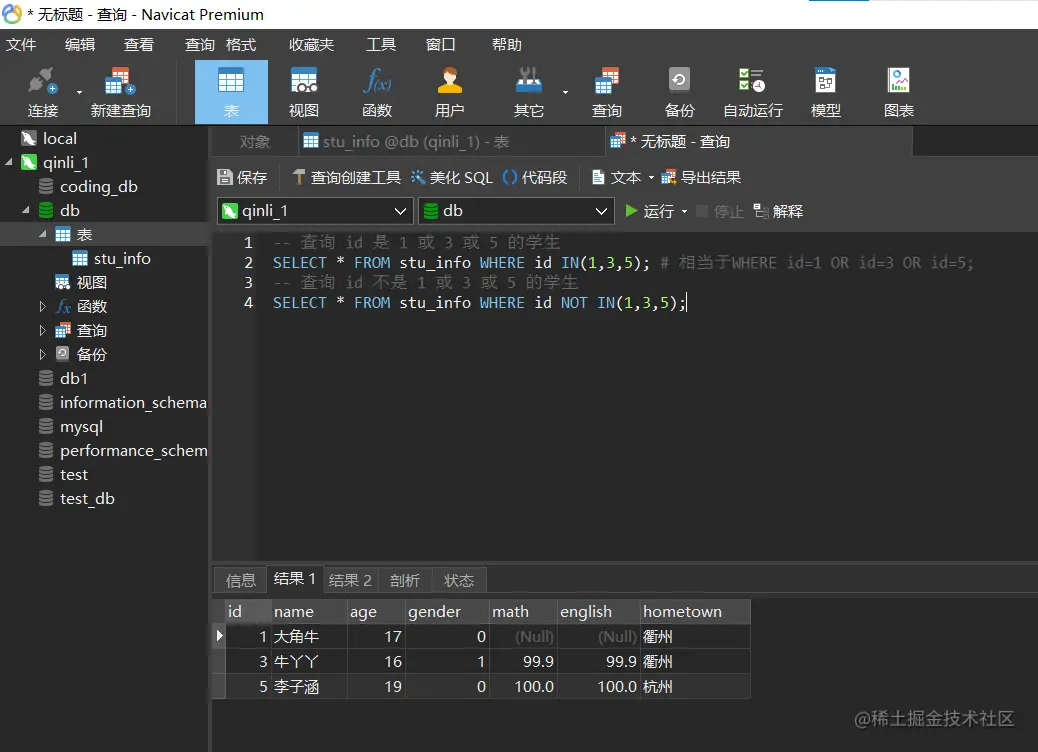The image size is (1038, 752).
Task: Click line 4 in the SQL editor
Action: [x=479, y=303]
